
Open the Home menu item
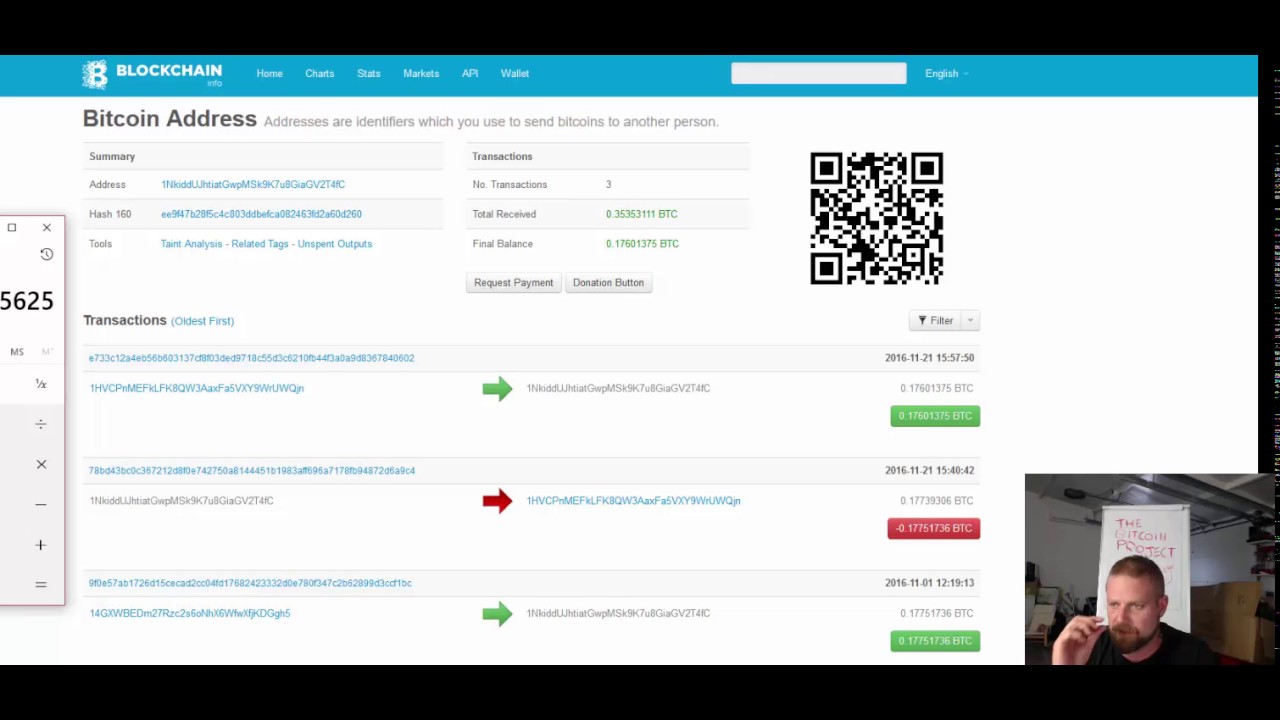(x=269, y=73)
